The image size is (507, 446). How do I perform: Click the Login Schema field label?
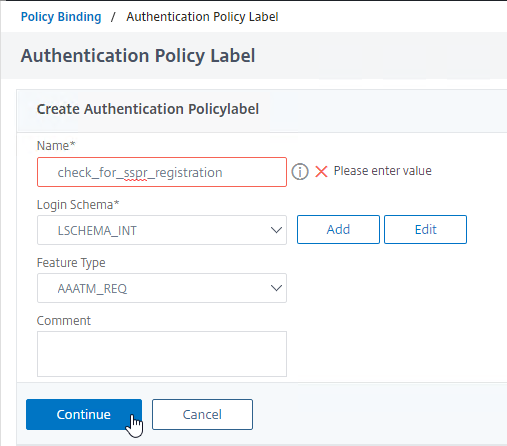pyautogui.click(x=78, y=205)
